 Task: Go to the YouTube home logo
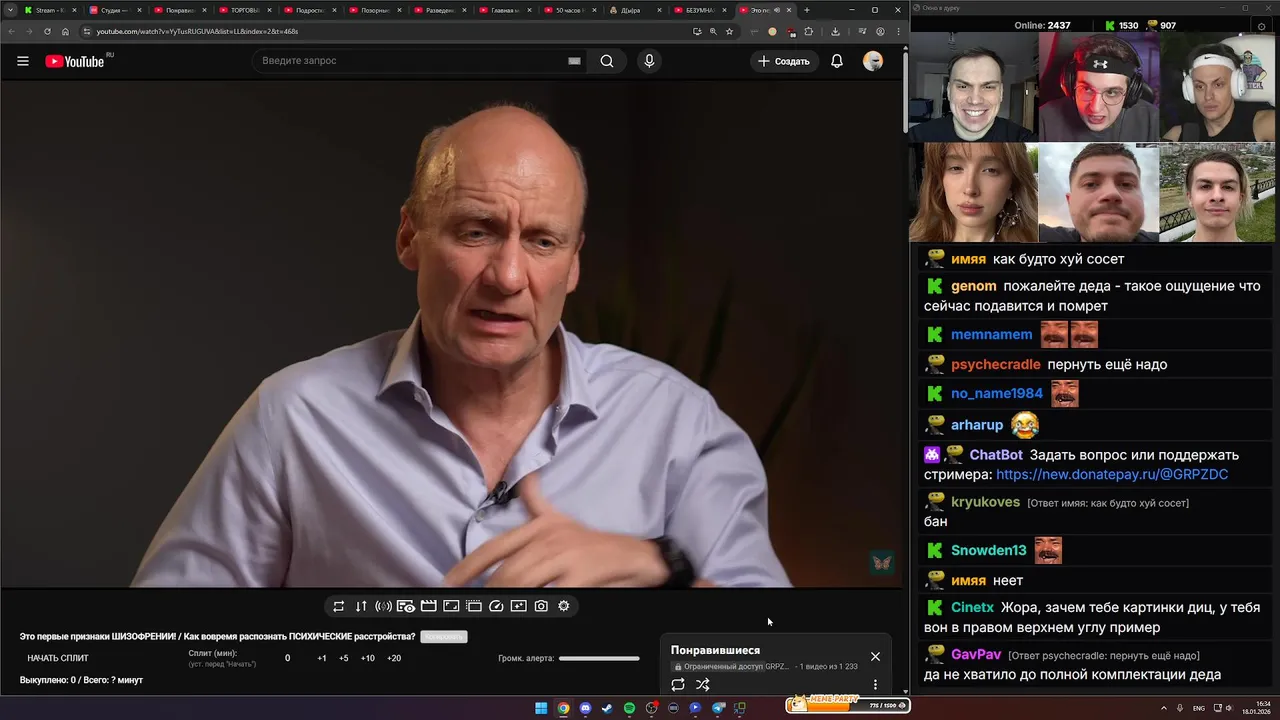click(x=75, y=61)
